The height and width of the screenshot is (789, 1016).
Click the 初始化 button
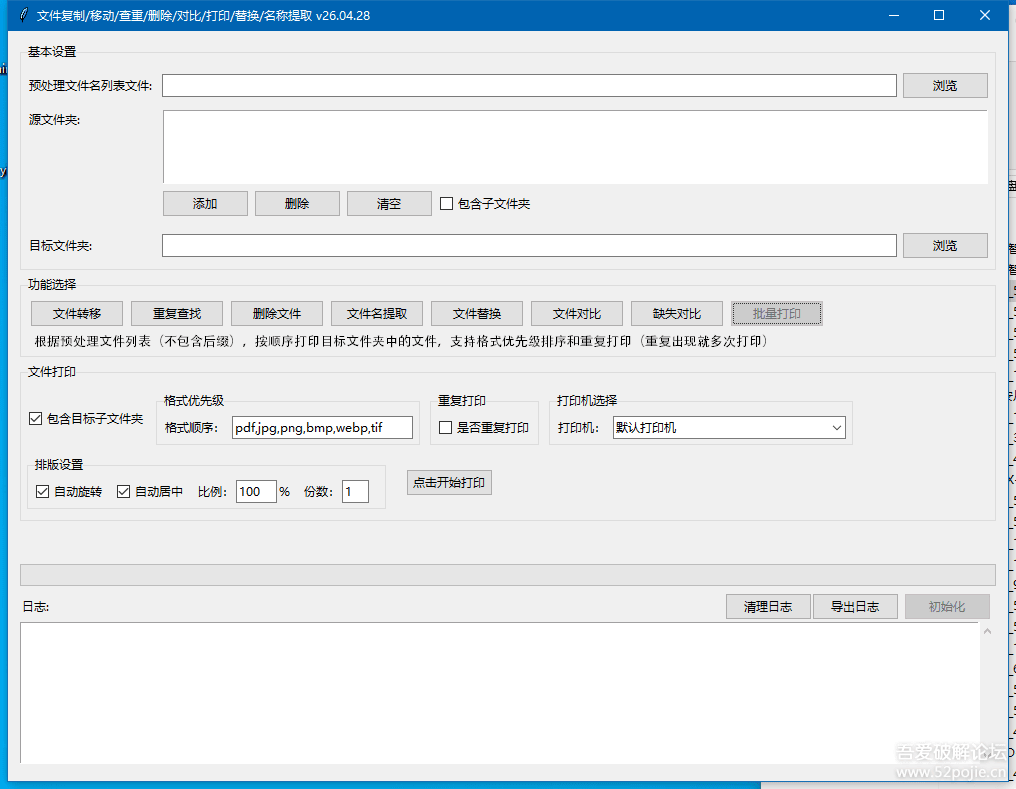947,606
